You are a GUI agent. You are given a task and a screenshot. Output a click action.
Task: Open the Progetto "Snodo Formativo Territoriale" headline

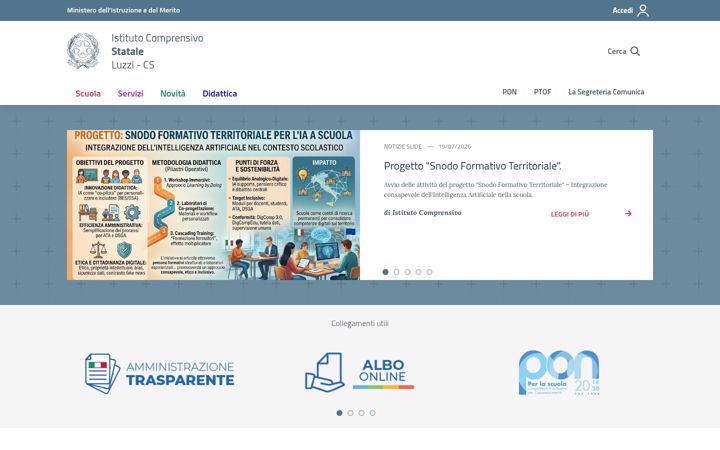(472, 166)
